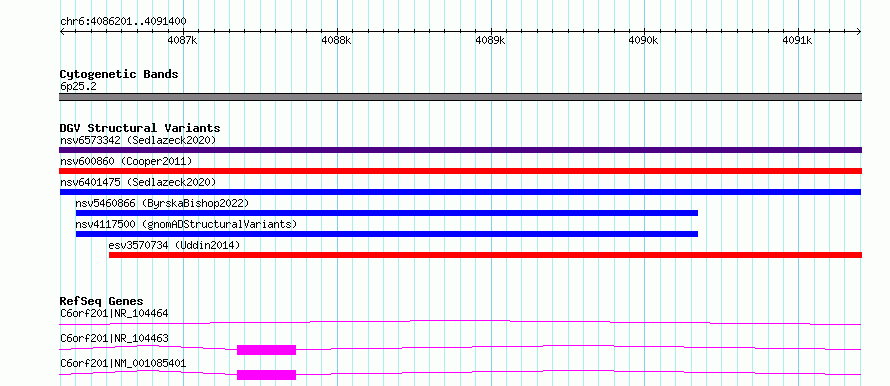Click the RefSeq Genes track title
The width and height of the screenshot is (890, 386).
102,301
